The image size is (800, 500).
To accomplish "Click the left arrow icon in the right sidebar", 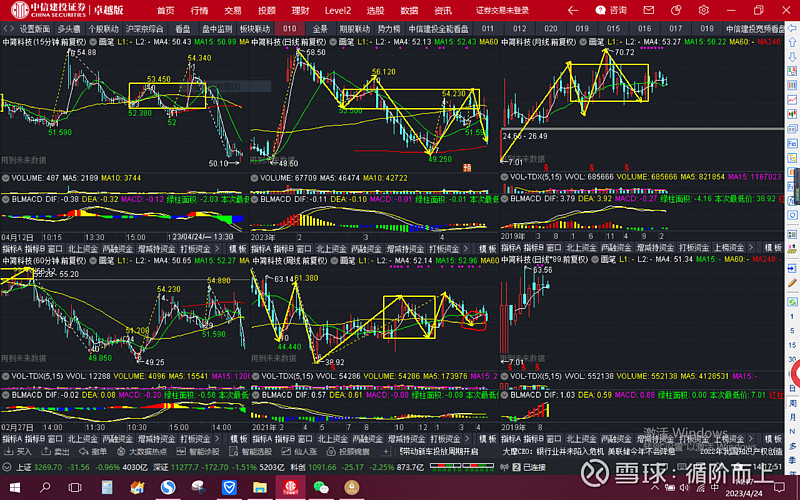I will point(792,29).
